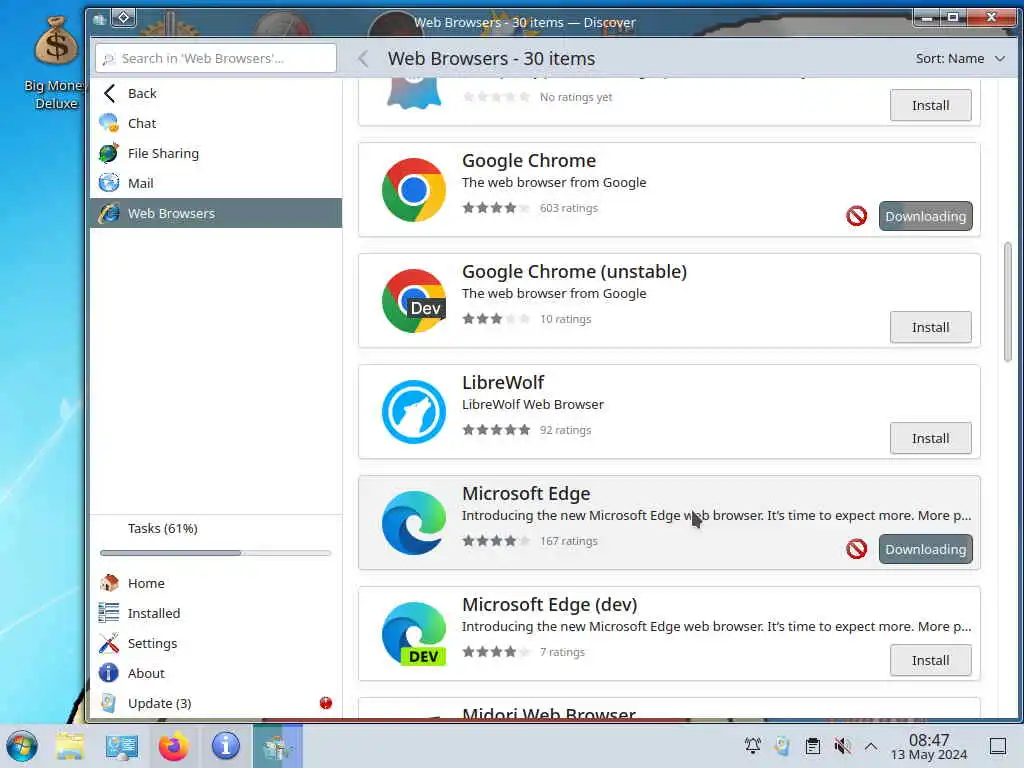Click the ghost browser icon at top
Screen dimensions: 1024x768
[414, 93]
